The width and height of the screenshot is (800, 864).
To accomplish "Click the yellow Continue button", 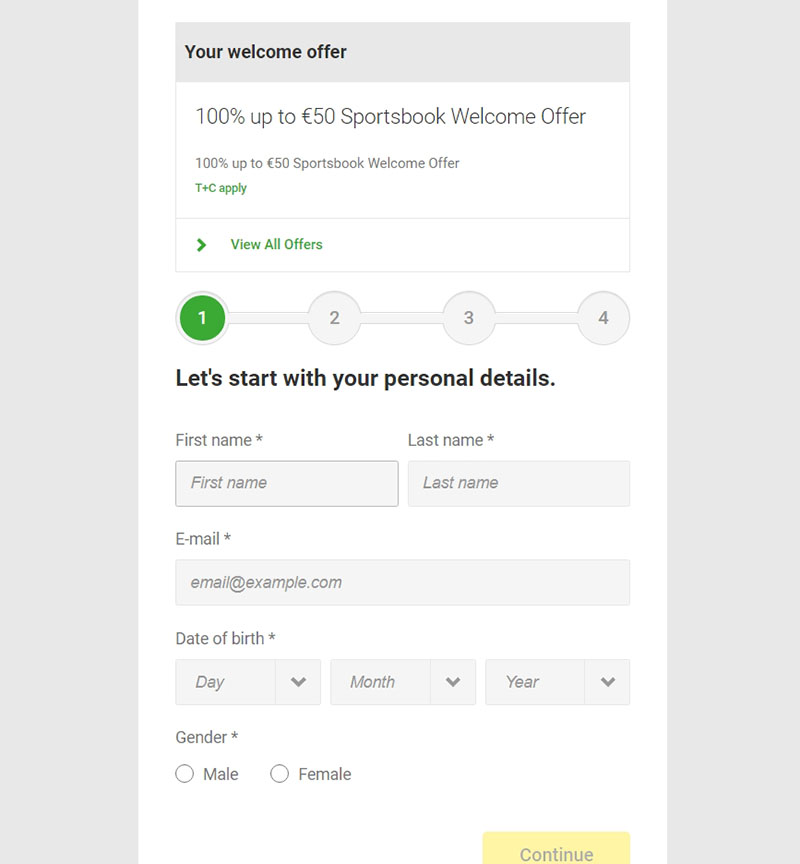I will [x=556, y=849].
